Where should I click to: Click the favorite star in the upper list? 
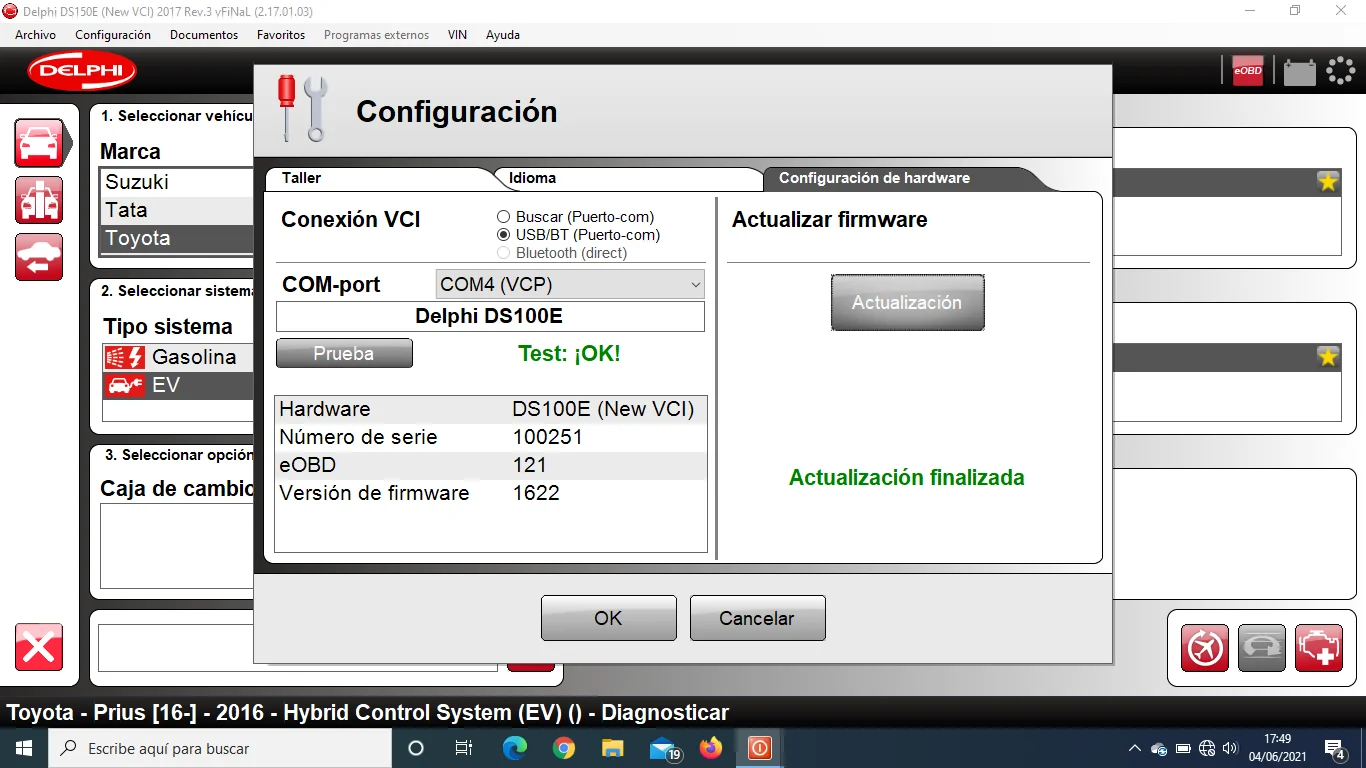pos(1328,182)
